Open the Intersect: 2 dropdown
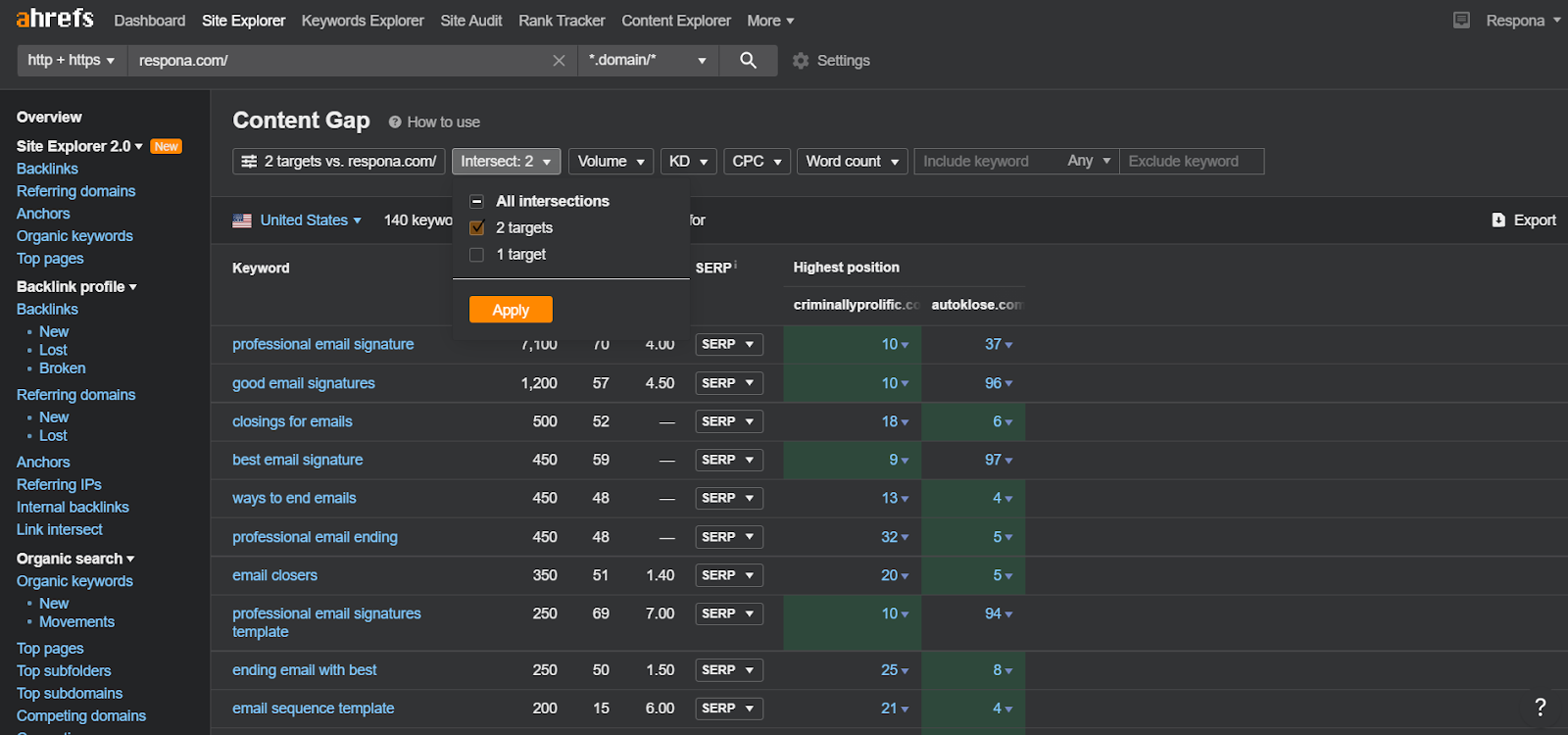The image size is (1568, 735). click(506, 162)
